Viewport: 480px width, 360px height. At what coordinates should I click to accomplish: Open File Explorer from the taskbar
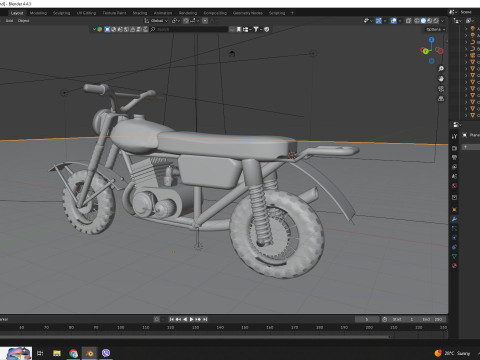pos(57,353)
